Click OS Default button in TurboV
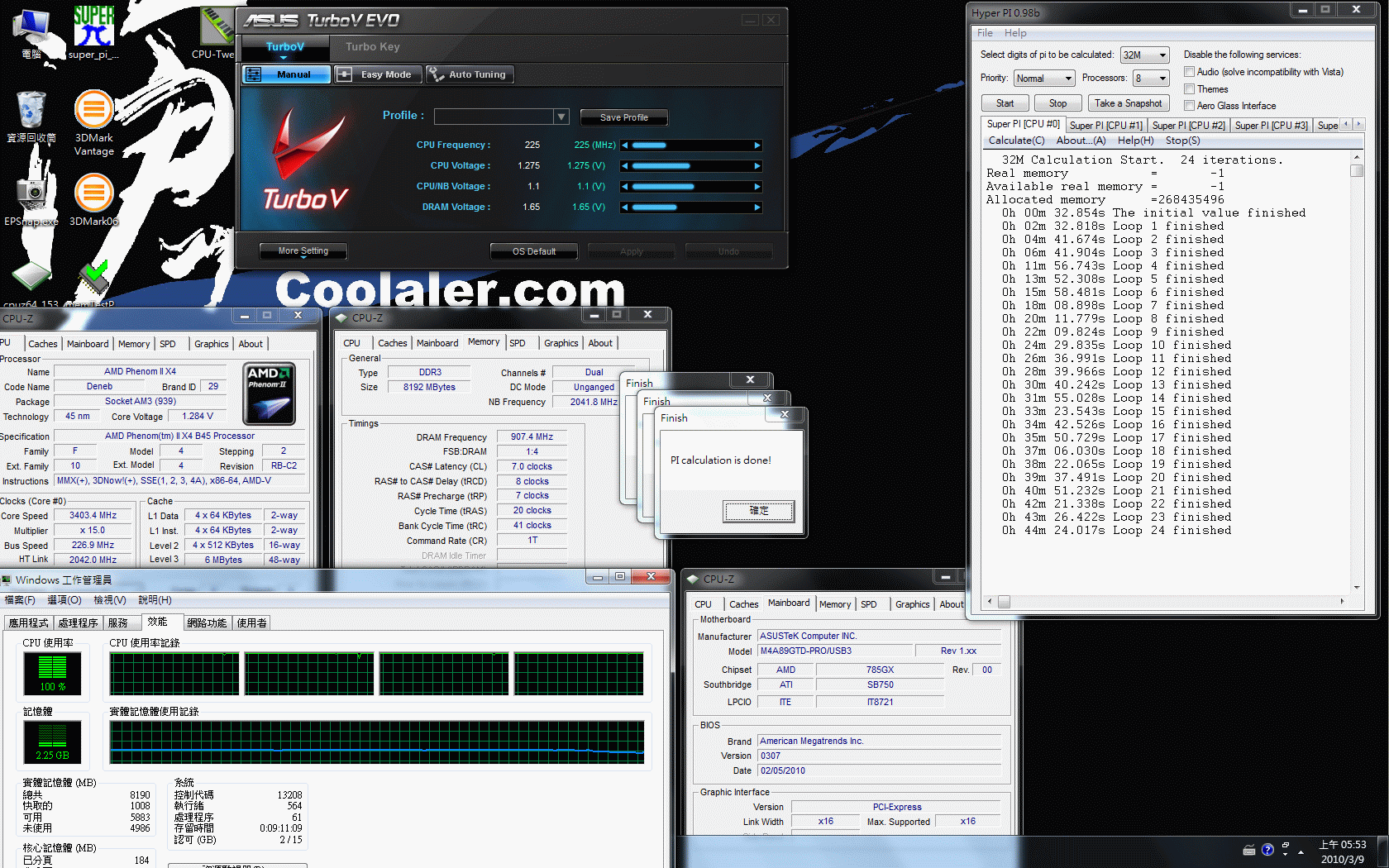This screenshot has height=868, width=1389. tap(533, 251)
